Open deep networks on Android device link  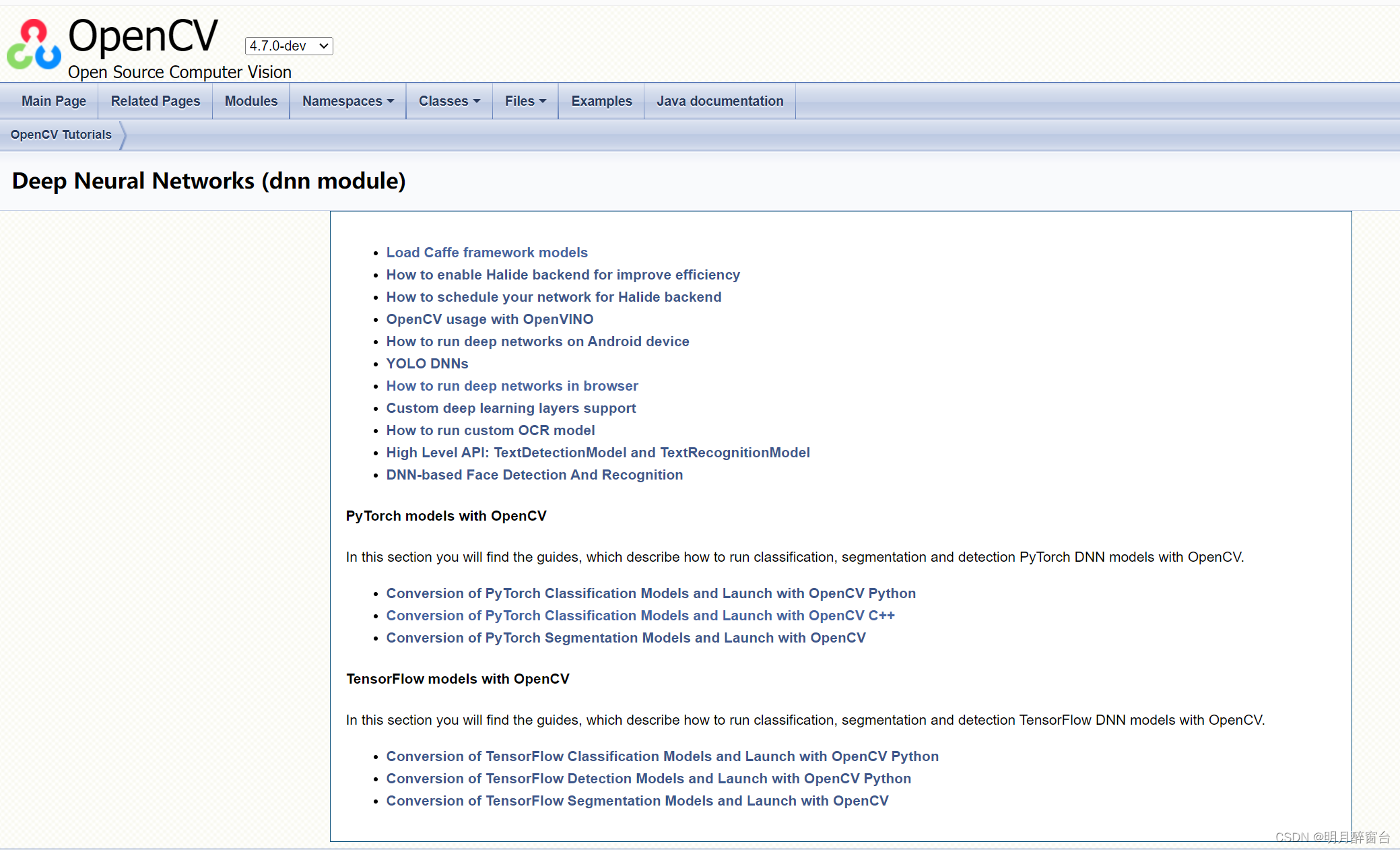click(x=537, y=341)
